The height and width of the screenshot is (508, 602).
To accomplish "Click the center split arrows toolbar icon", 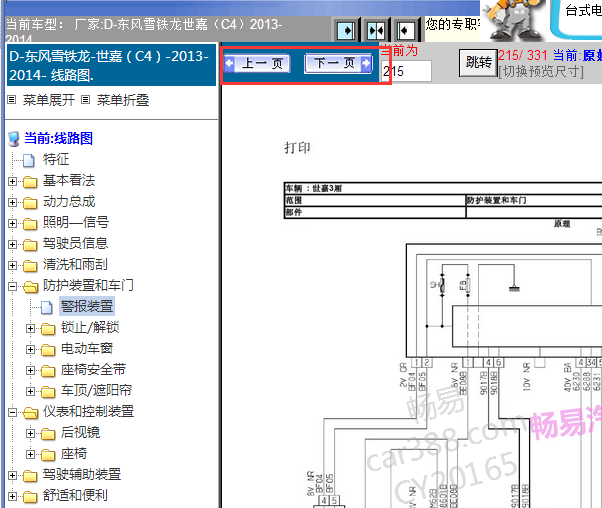I will coord(375,30).
